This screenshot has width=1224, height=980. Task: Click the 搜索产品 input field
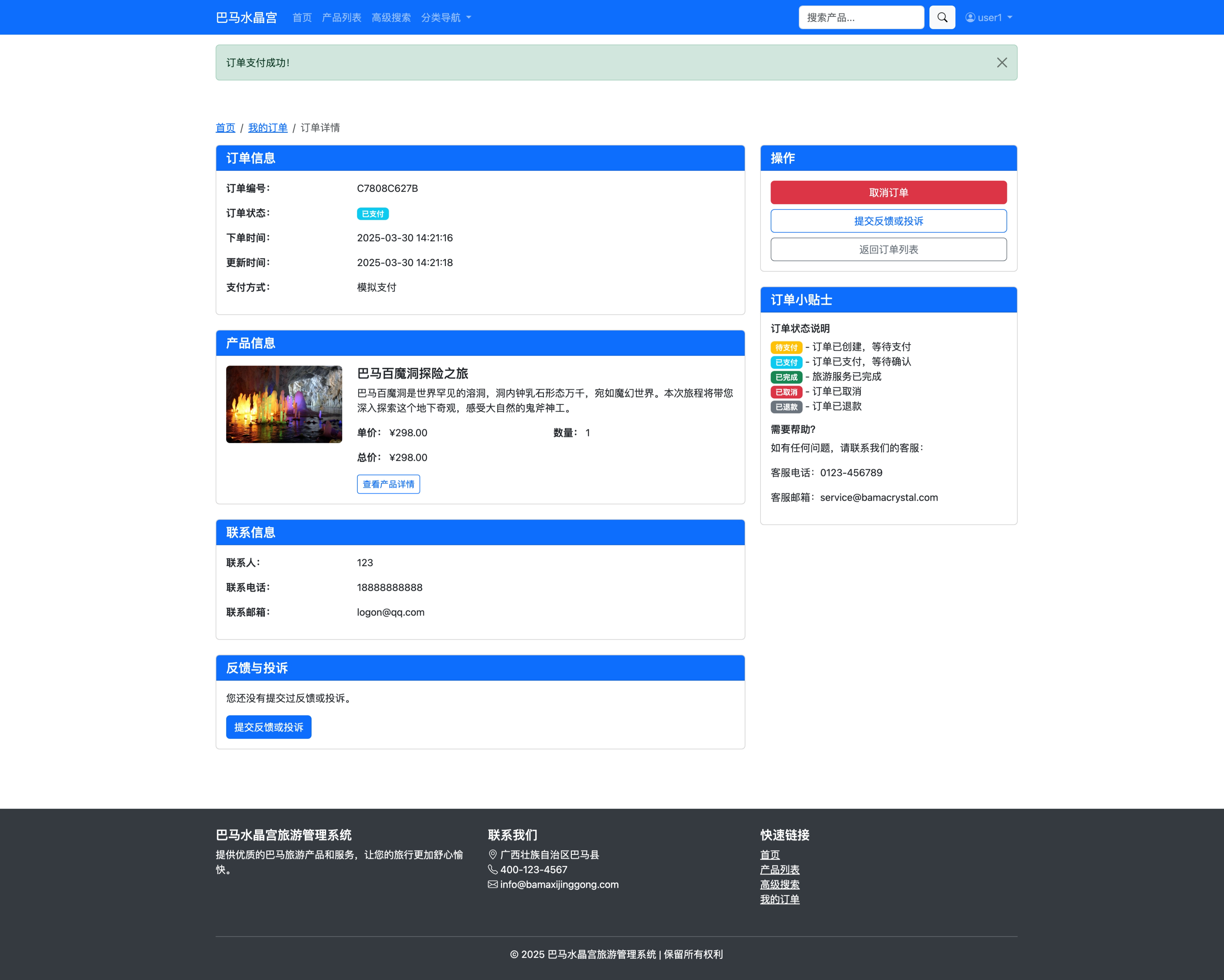tap(861, 18)
